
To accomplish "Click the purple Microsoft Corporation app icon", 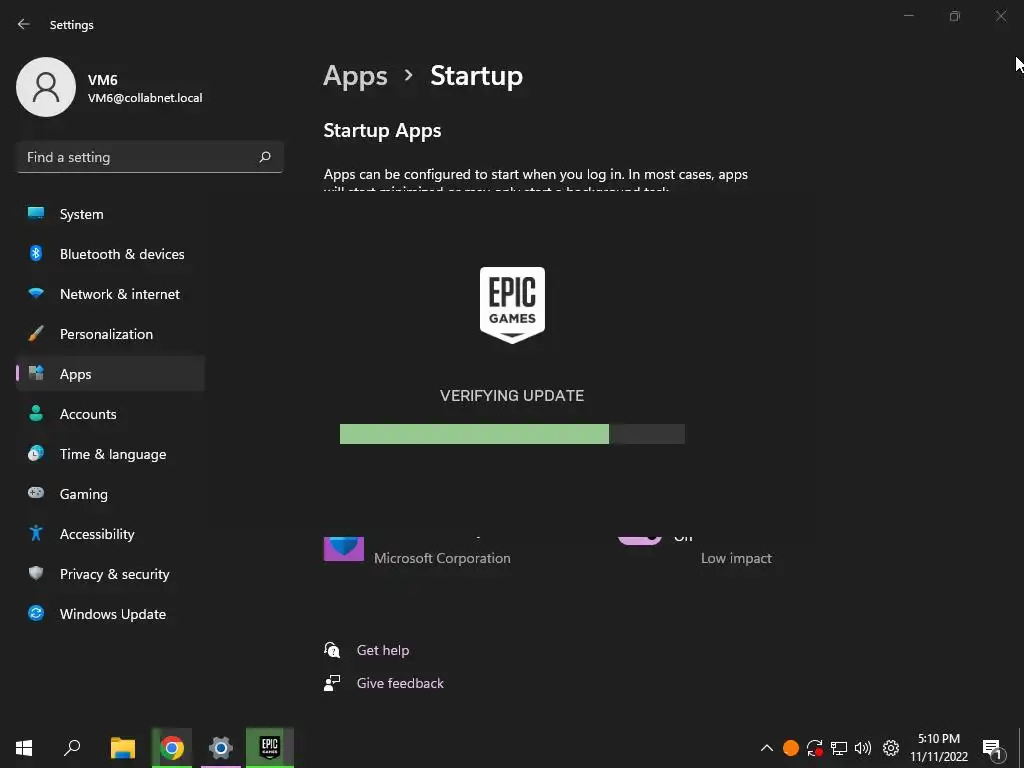I will 344,548.
